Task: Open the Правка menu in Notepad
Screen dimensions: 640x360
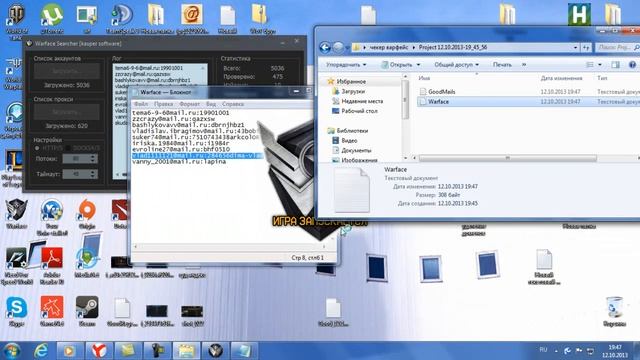Action: [163, 104]
